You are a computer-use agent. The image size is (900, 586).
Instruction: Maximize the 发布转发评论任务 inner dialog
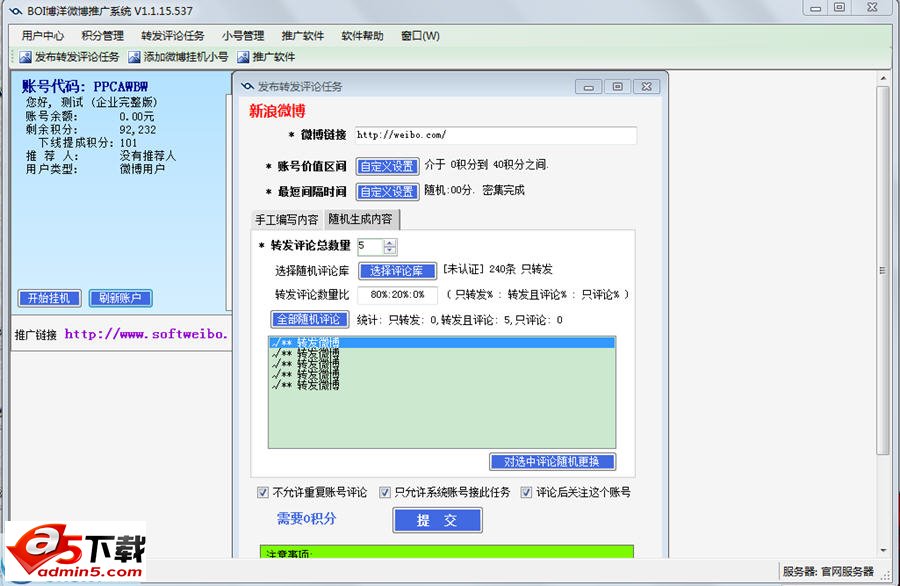tap(618, 87)
